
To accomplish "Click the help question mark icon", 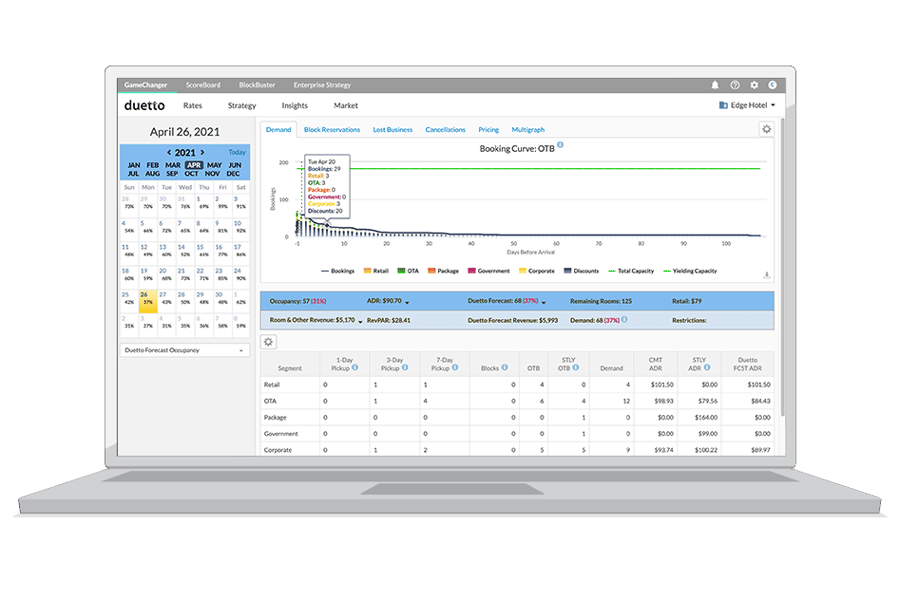I will point(735,86).
